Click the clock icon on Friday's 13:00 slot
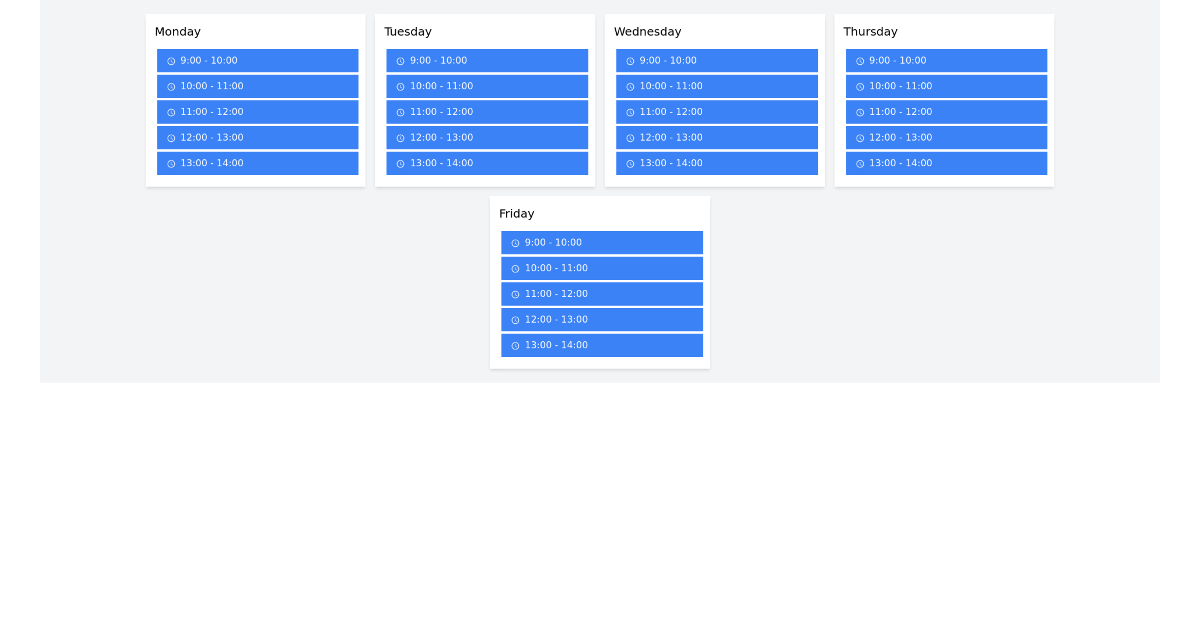Image resolution: width=1200 pixels, height=630 pixels. (515, 345)
